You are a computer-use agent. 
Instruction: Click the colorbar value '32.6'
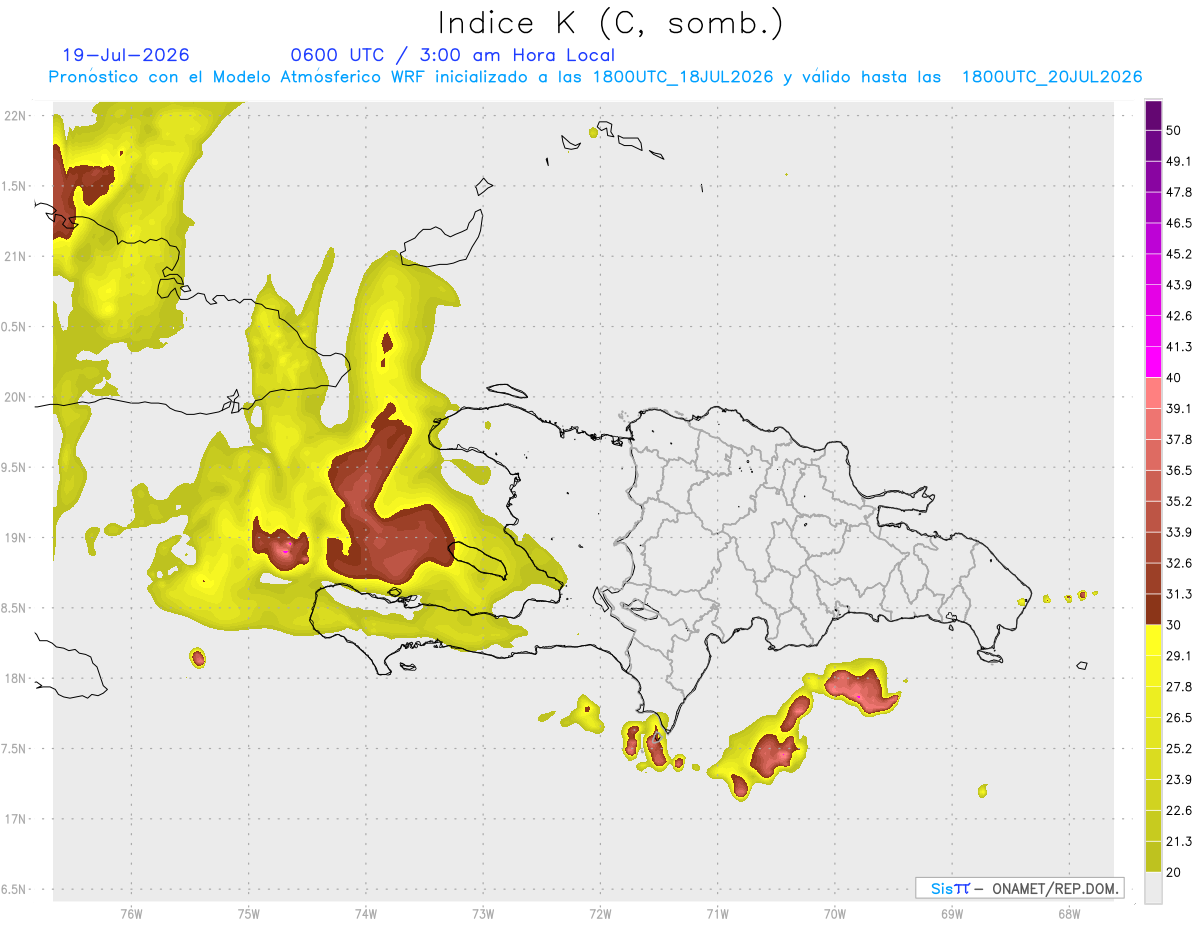point(1179,563)
